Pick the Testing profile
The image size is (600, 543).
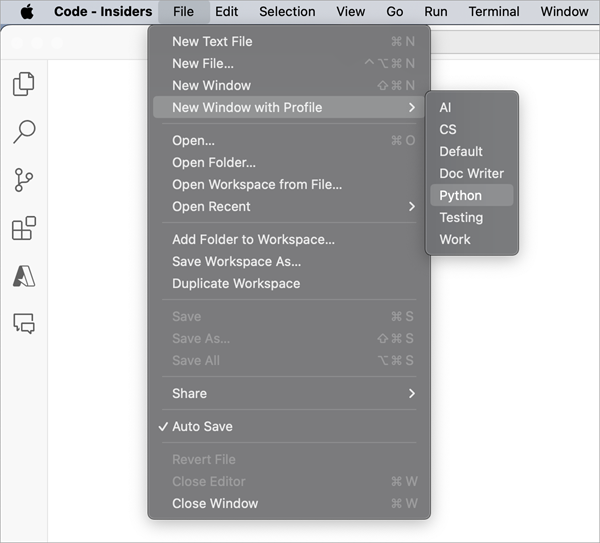461,217
